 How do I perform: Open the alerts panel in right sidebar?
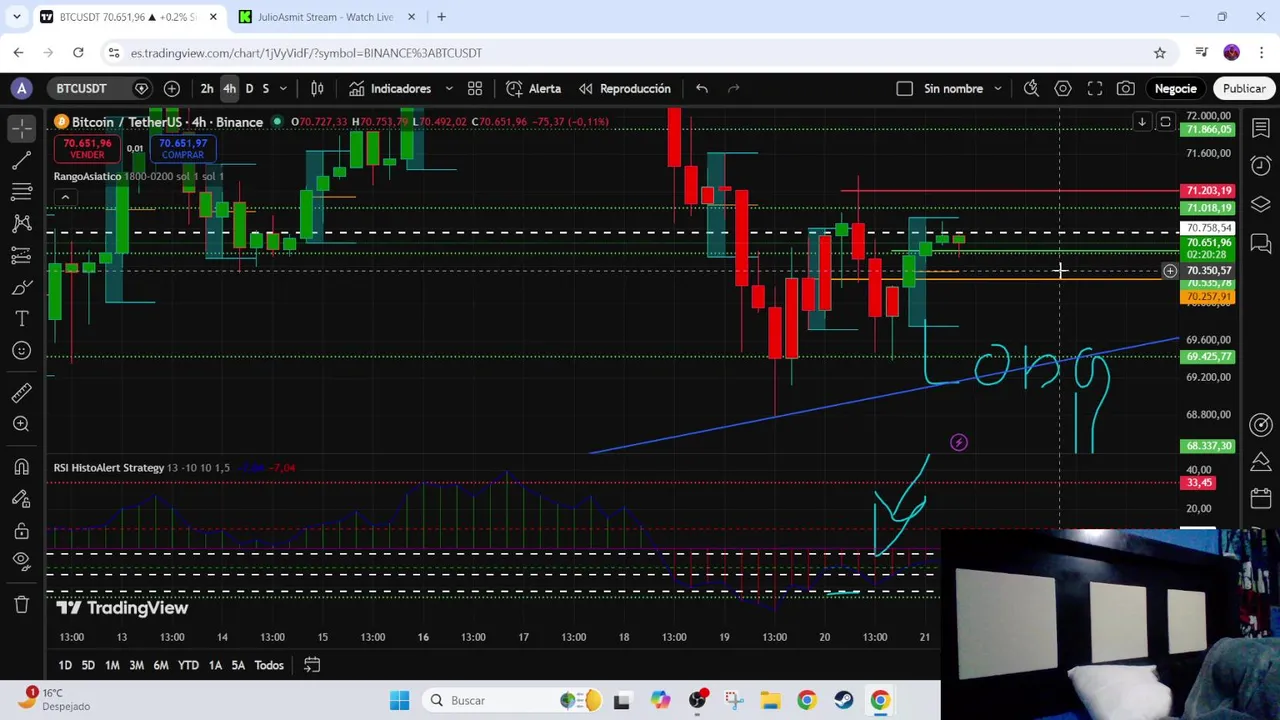click(1261, 165)
